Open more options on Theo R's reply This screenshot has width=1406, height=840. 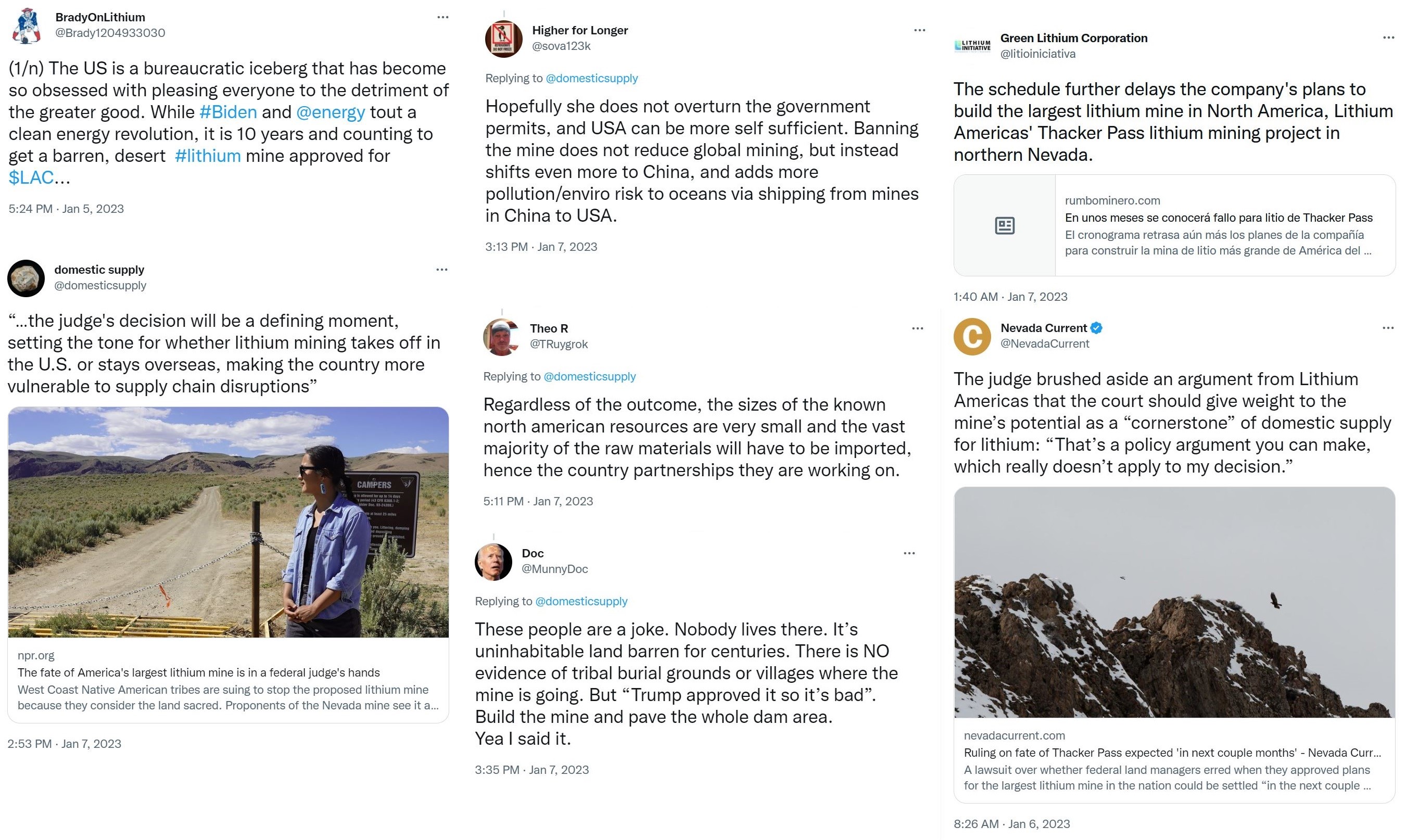[918, 329]
